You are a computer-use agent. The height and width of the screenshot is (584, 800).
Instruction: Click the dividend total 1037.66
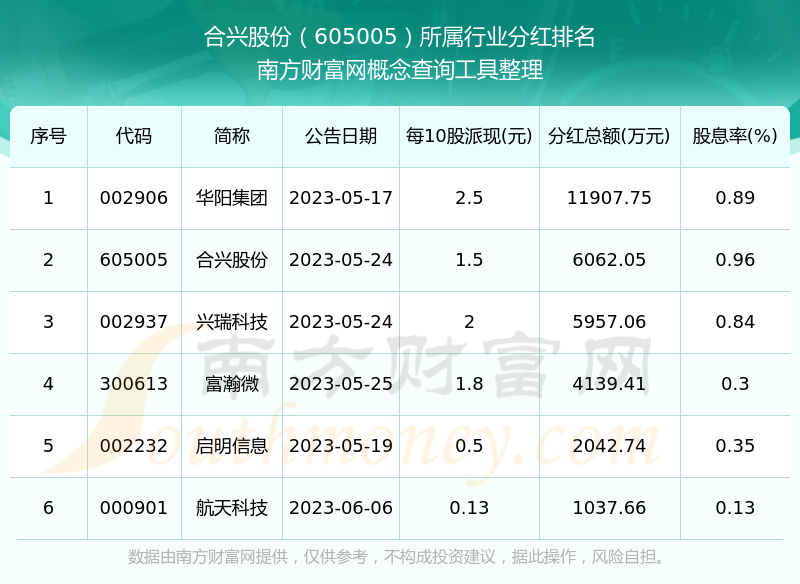609,508
